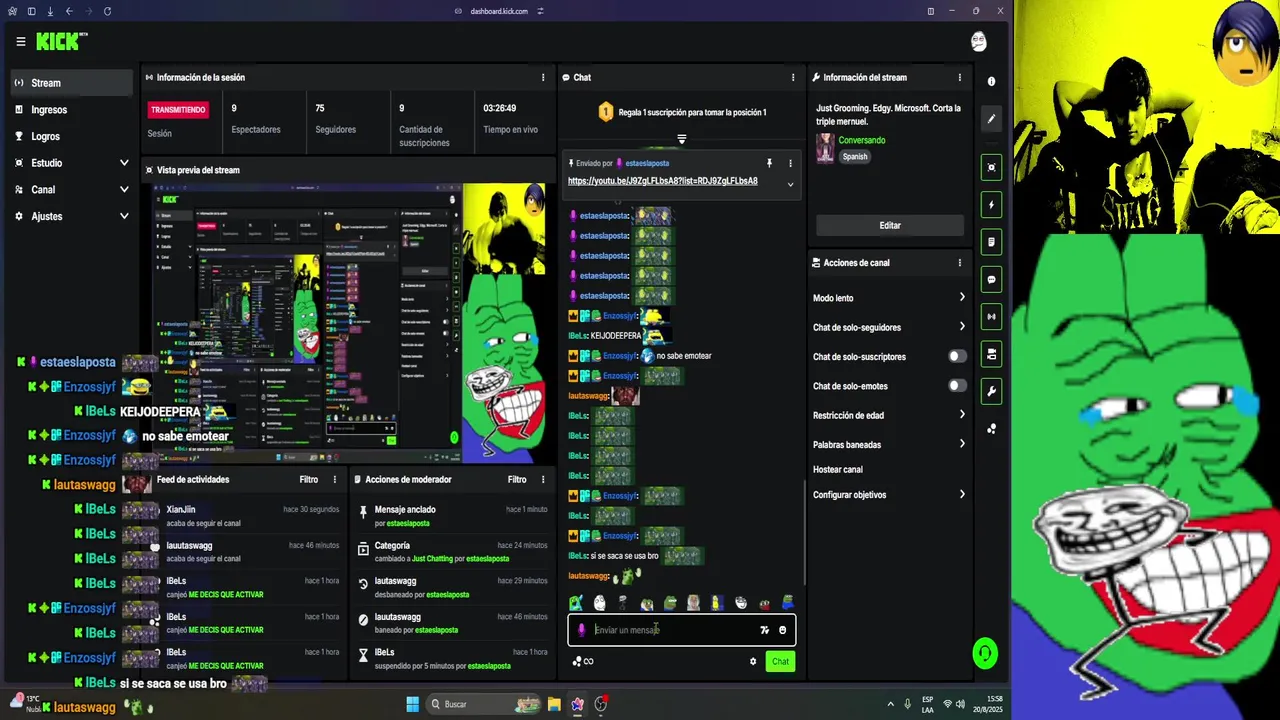The width and height of the screenshot is (1280, 720).
Task: Click the stream preview thumbnail
Action: pyautogui.click(x=348, y=322)
